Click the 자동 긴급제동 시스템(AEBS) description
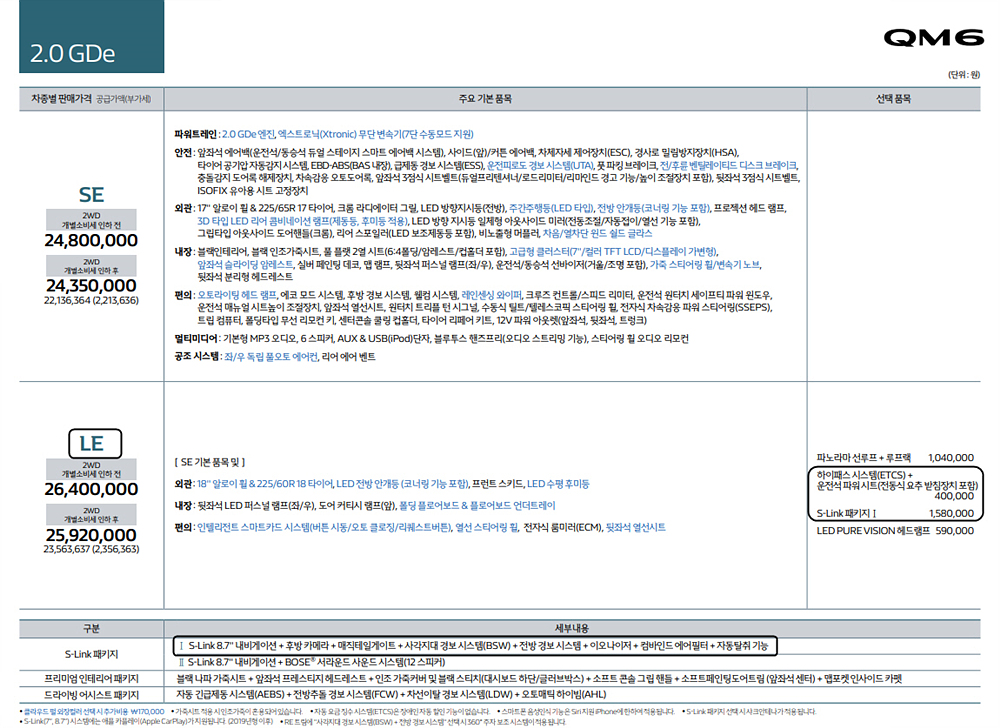The height and width of the screenshot is (728, 1000). pyautogui.click(x=391, y=694)
